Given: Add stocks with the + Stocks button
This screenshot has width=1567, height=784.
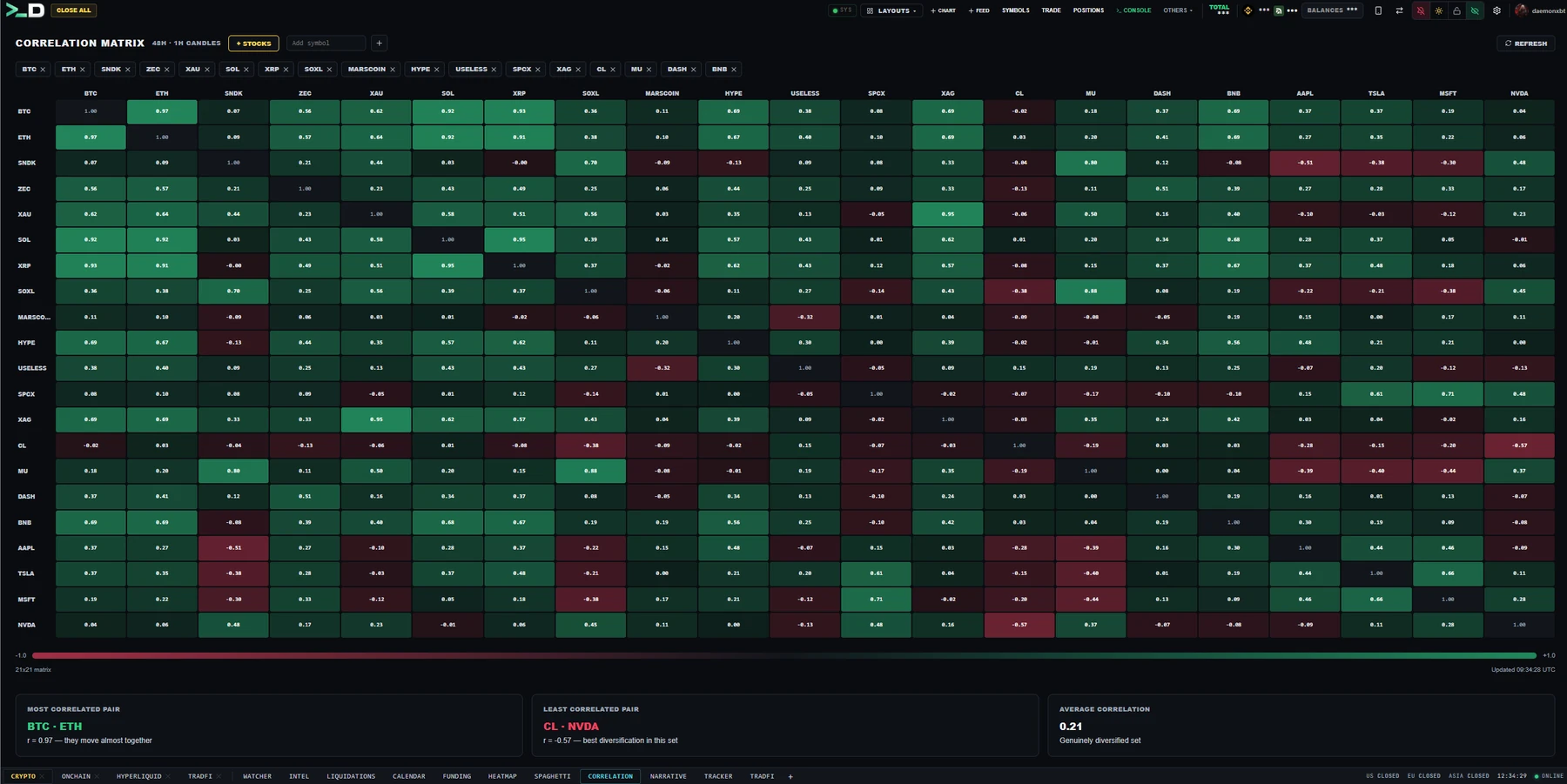Looking at the screenshot, I should (254, 43).
